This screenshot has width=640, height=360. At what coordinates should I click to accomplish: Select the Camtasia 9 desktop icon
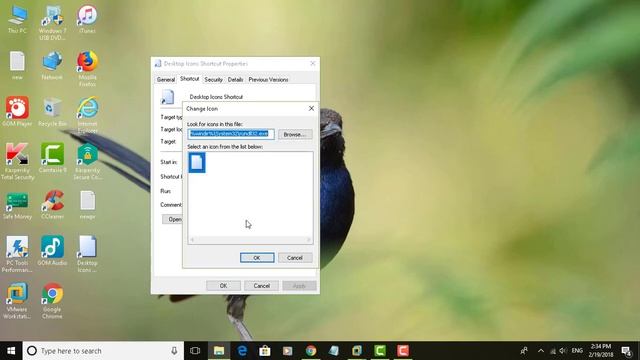[x=52, y=158]
